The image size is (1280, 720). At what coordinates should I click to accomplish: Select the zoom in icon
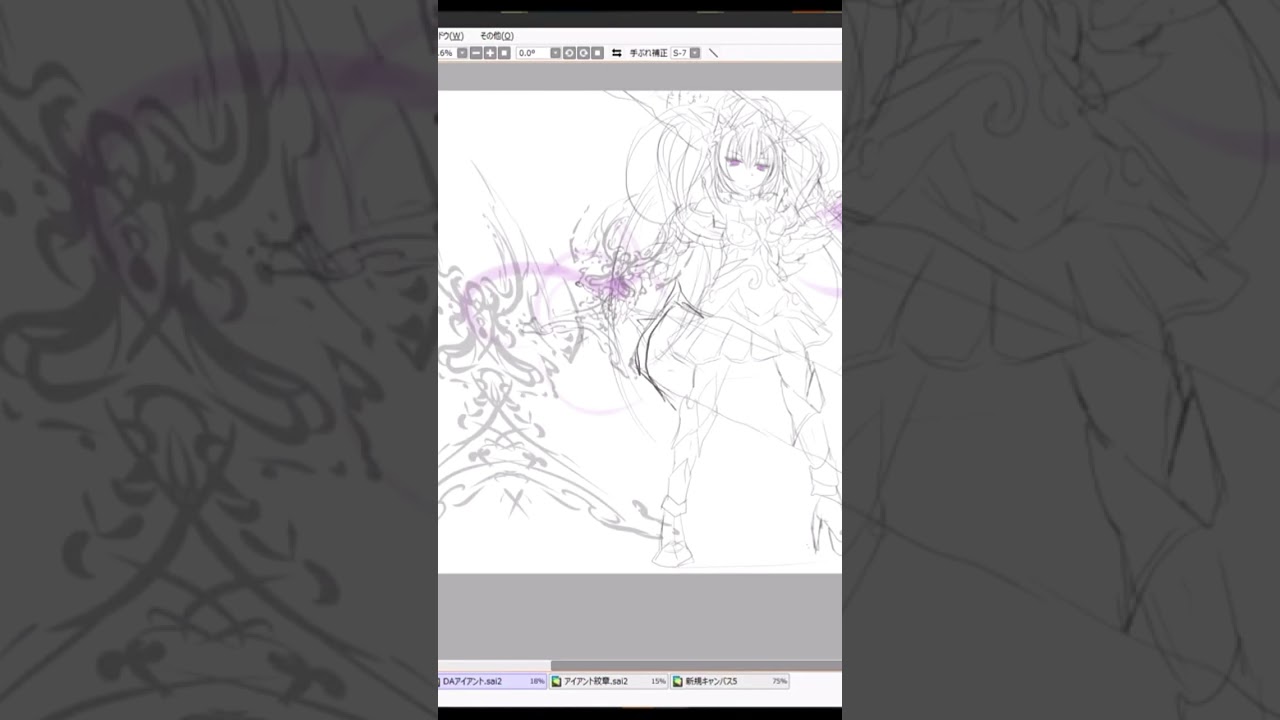click(490, 52)
